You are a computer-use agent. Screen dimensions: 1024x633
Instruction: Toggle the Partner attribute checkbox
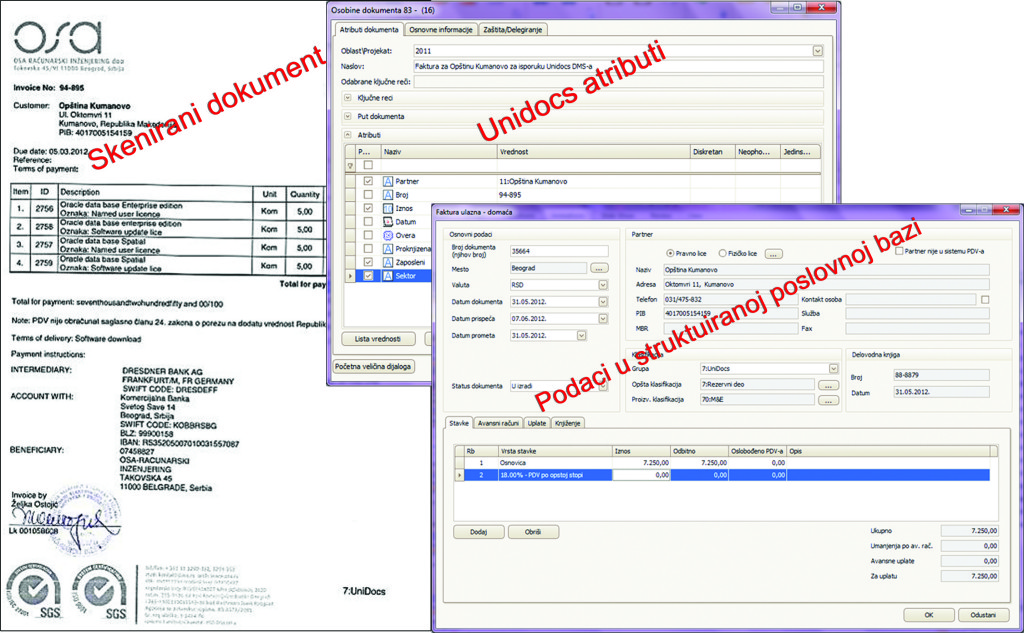[x=368, y=181]
